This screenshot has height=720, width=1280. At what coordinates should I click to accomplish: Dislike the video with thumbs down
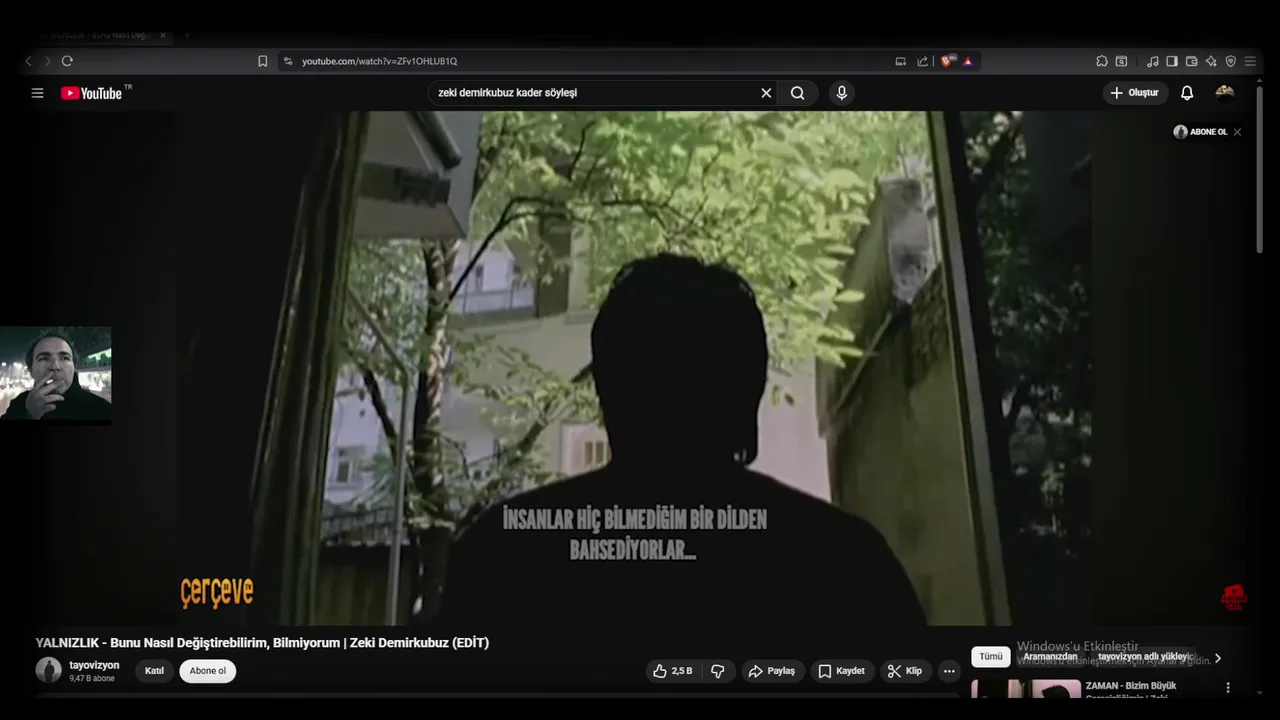click(718, 671)
